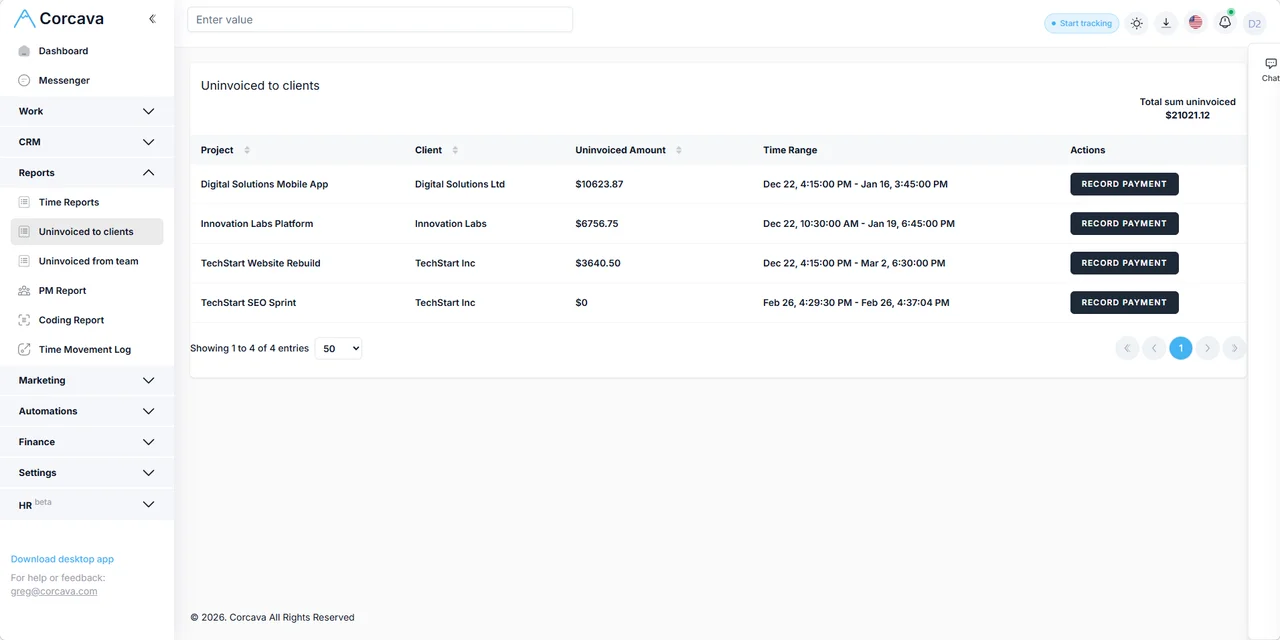Click TechStart Website Rebuild project name

260,263
